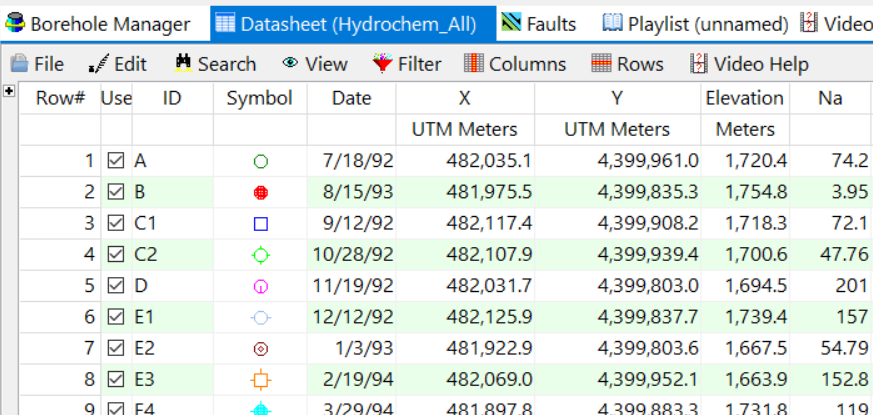Click the Edit pencil menu item
This screenshot has width=873, height=415.
pos(118,64)
